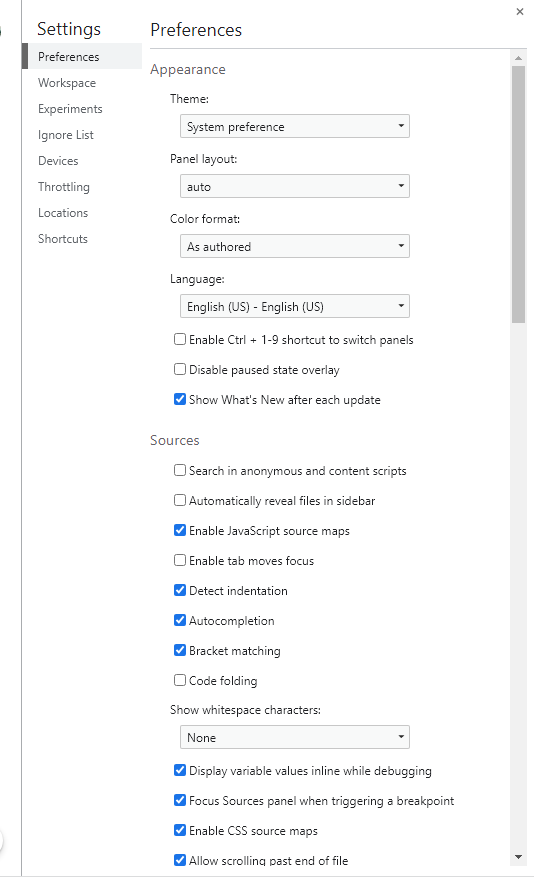
Task: Click the vertical scrollbar thumb
Action: (518, 194)
